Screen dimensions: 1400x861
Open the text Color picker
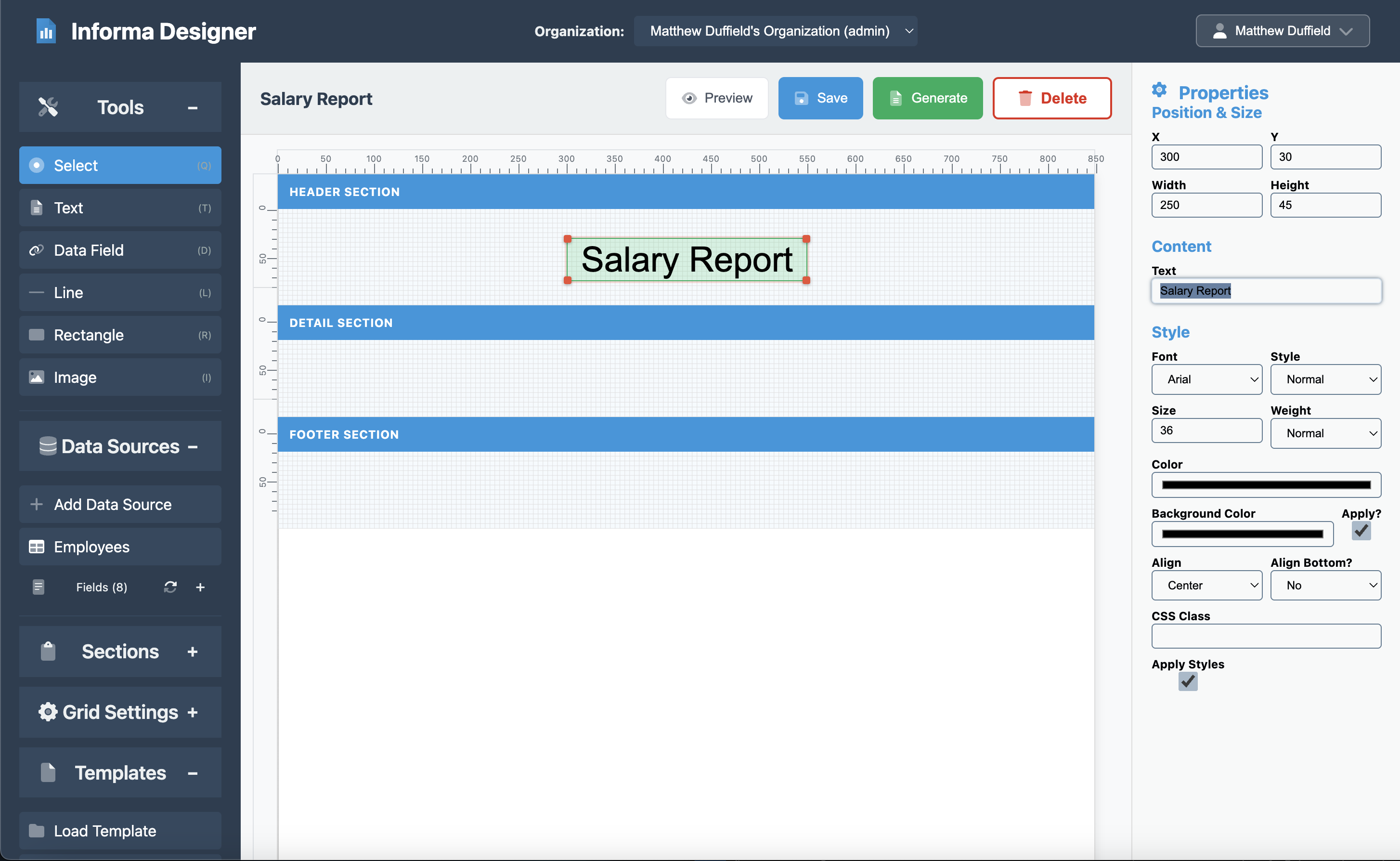pos(1266,484)
